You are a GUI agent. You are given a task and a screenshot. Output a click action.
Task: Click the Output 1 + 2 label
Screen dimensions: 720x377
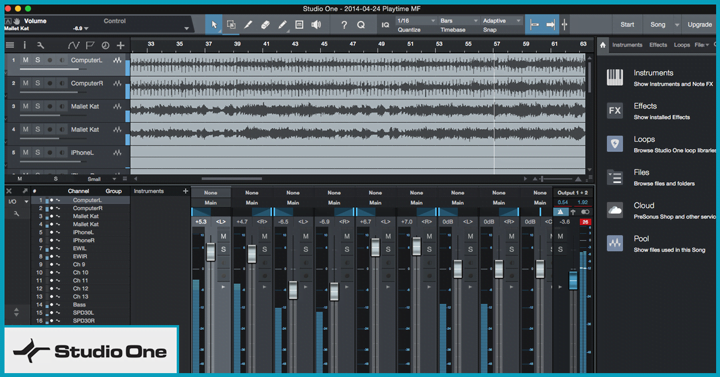(x=572, y=193)
